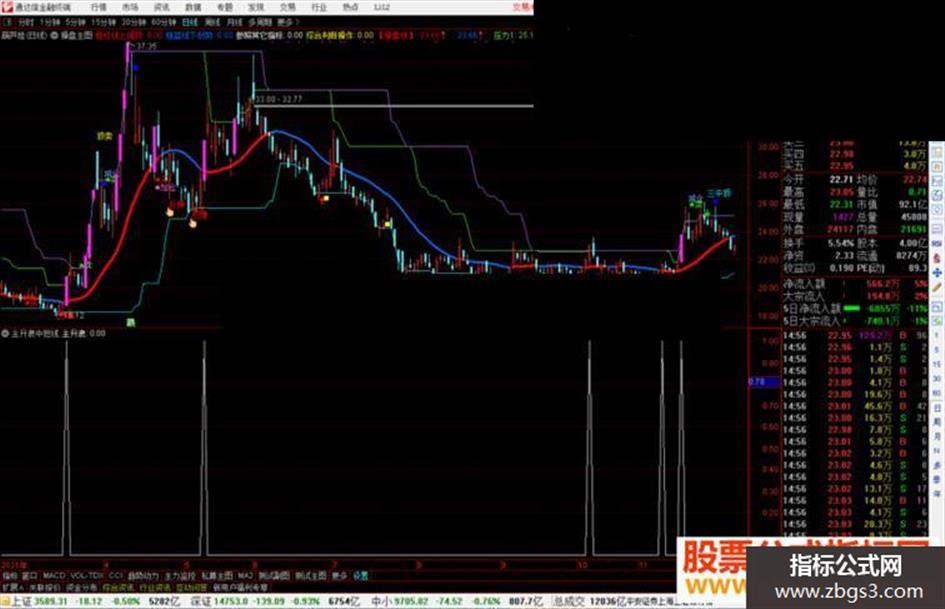Open the 综合资讯 tab
The image size is (945, 609).
click(119, 587)
